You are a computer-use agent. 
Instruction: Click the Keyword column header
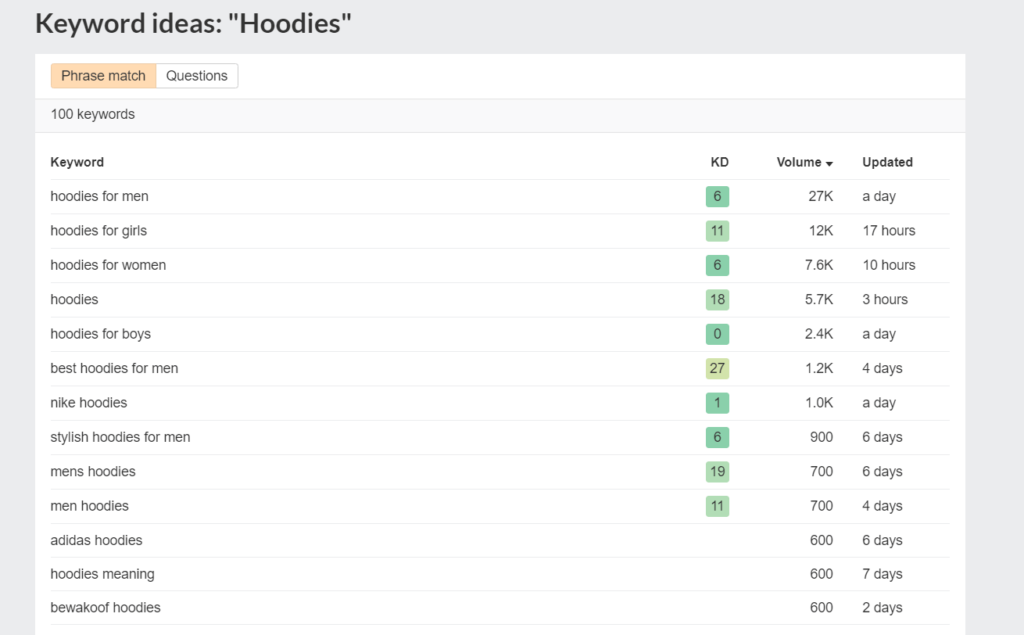click(x=77, y=162)
